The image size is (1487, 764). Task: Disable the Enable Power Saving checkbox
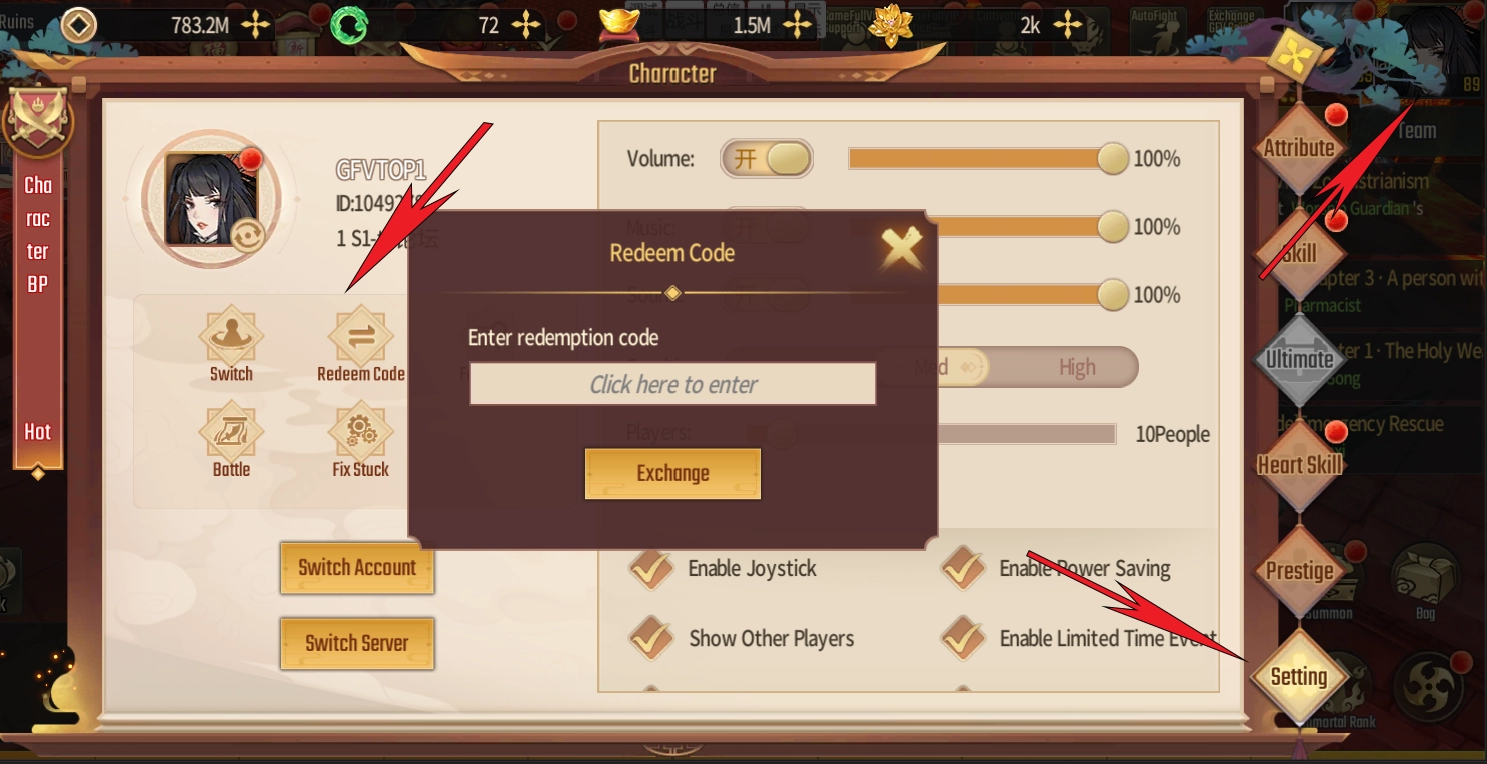964,567
